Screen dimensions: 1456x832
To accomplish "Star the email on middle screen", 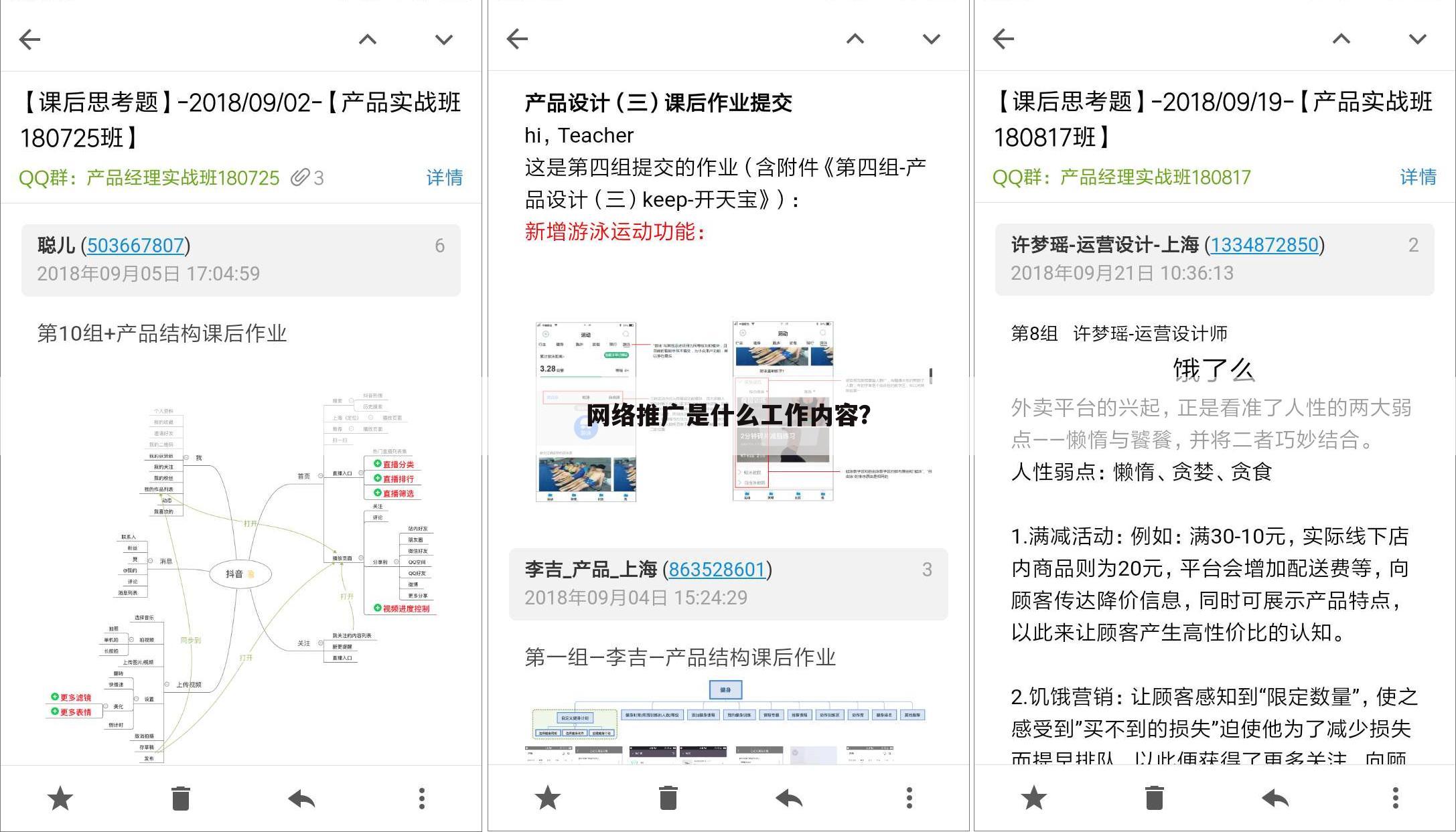I will [x=548, y=798].
